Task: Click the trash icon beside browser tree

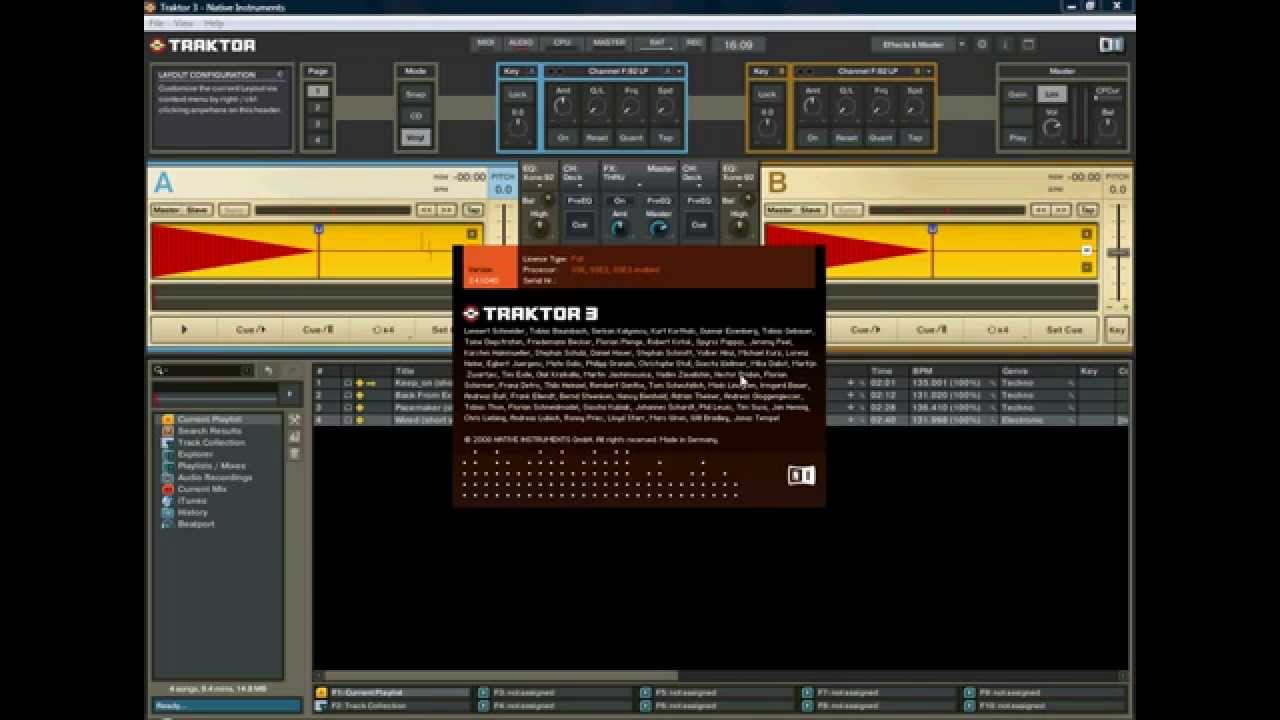Action: click(x=295, y=454)
